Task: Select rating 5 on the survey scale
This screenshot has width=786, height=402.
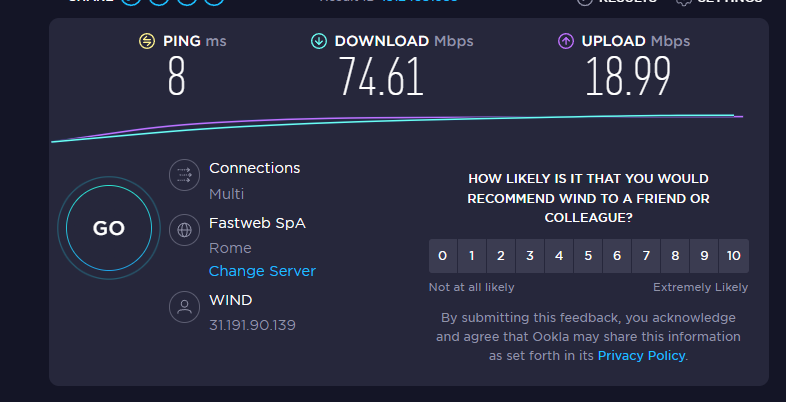Action: [588, 256]
